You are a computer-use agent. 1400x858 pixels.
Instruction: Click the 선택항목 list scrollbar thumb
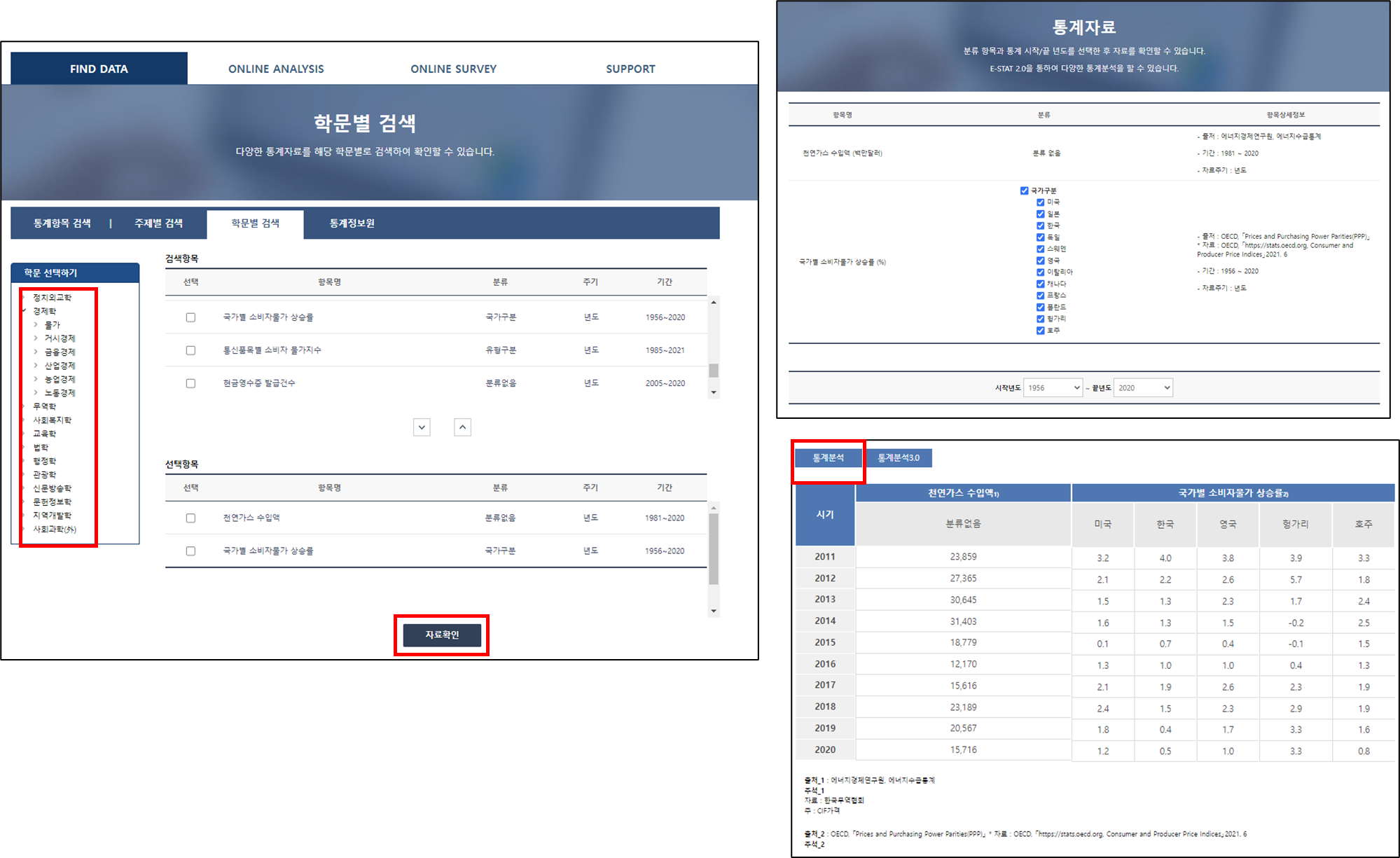(714, 550)
